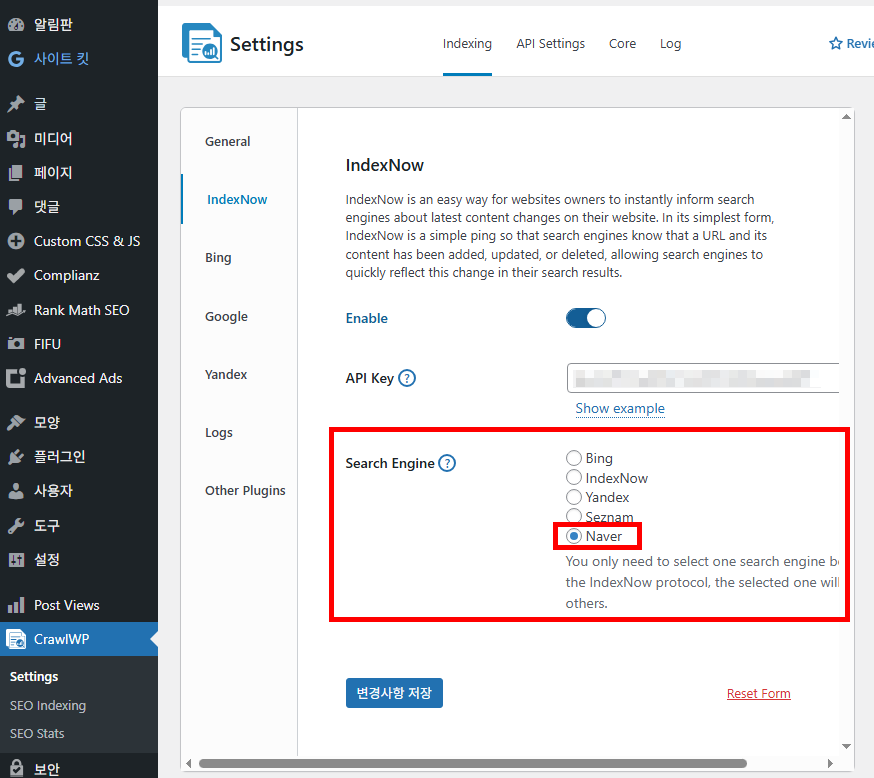
Task: Open the SEO Indexing submenu item
Action: pyautogui.click(x=48, y=706)
